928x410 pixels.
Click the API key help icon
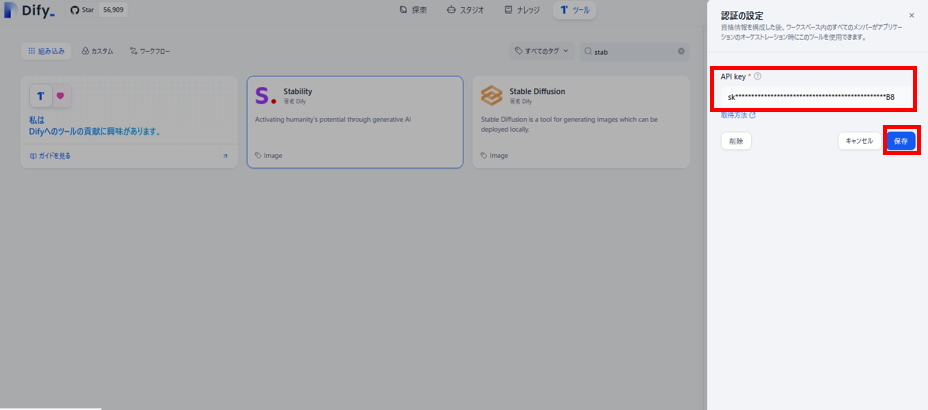[758, 76]
